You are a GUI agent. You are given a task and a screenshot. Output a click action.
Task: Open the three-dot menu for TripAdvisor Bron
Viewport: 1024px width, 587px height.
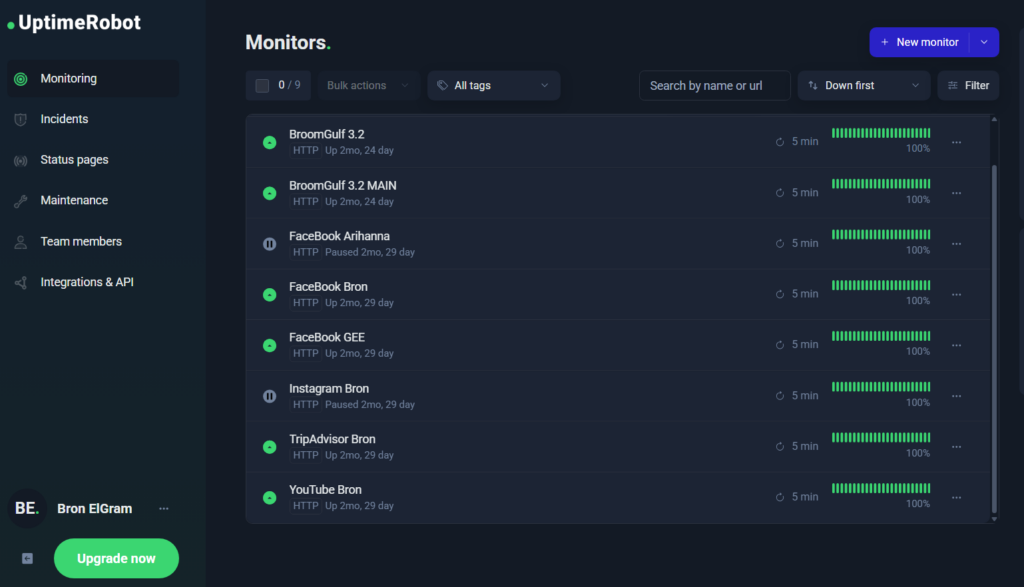click(956, 447)
